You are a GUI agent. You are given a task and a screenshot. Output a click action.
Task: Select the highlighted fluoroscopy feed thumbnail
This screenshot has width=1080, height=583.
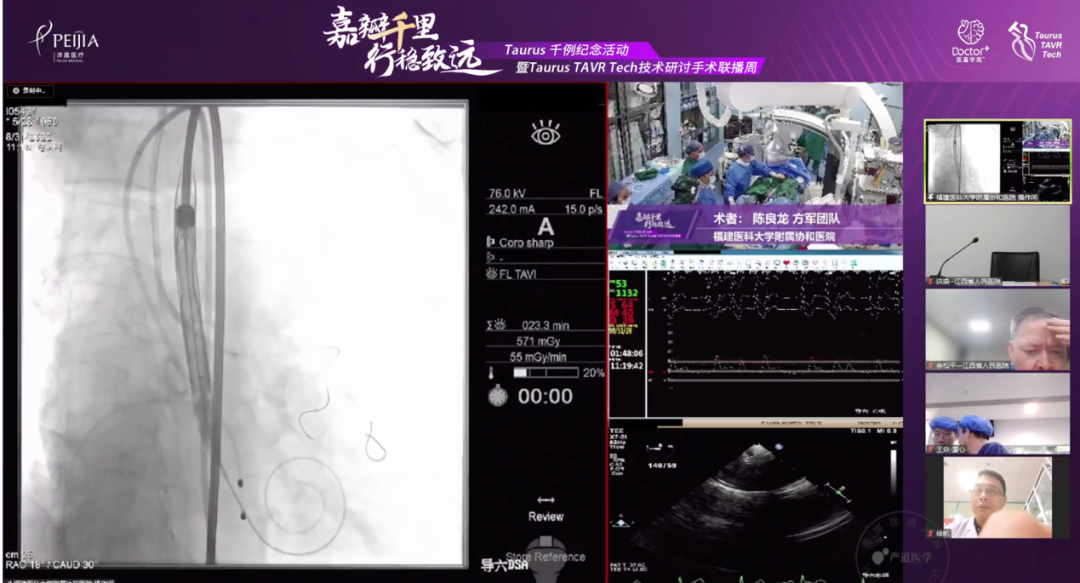[x=997, y=161]
